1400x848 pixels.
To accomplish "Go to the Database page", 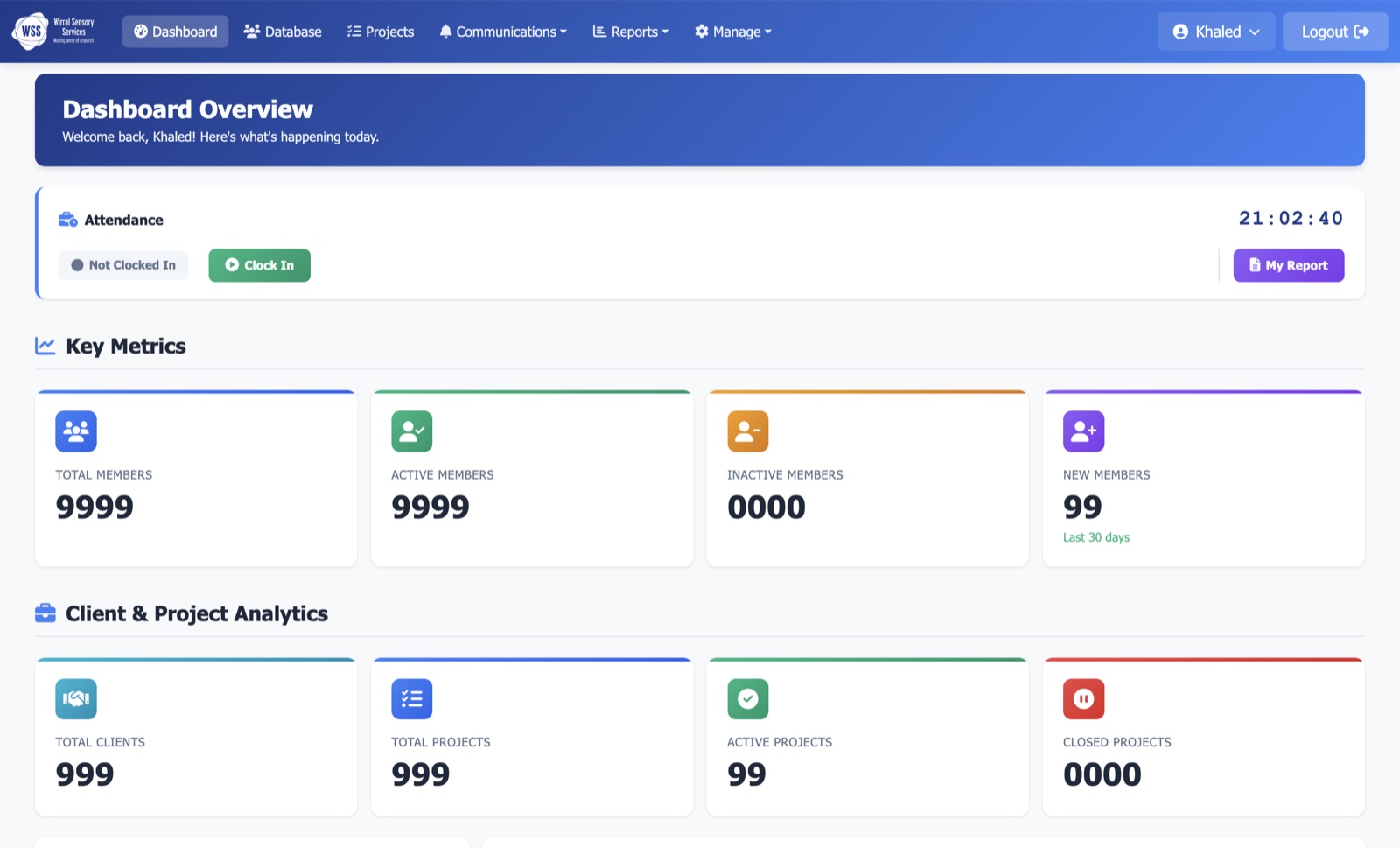I will pos(283,32).
